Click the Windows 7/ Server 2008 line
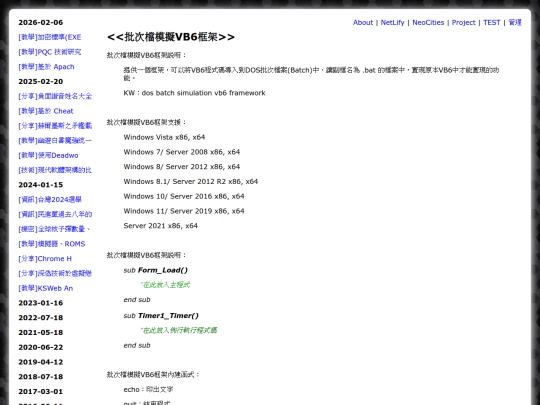Viewport: 540px width, 405px height. (x=182, y=152)
